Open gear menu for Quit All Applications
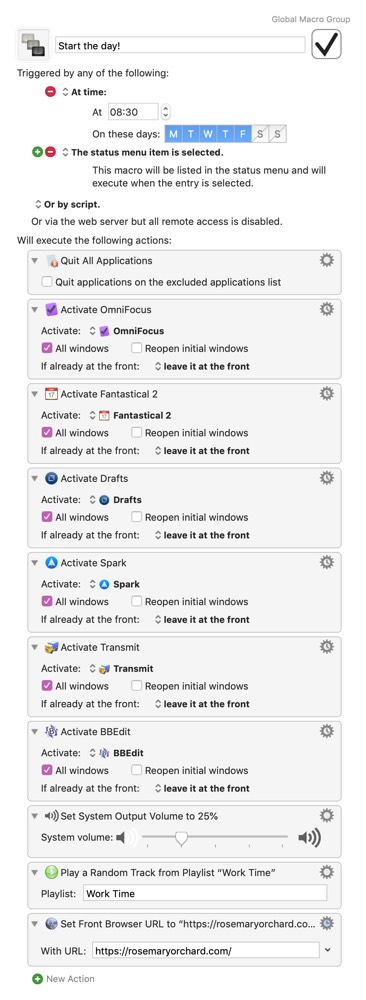Screen dimensions: 366x1000 pyautogui.click(x=326, y=260)
